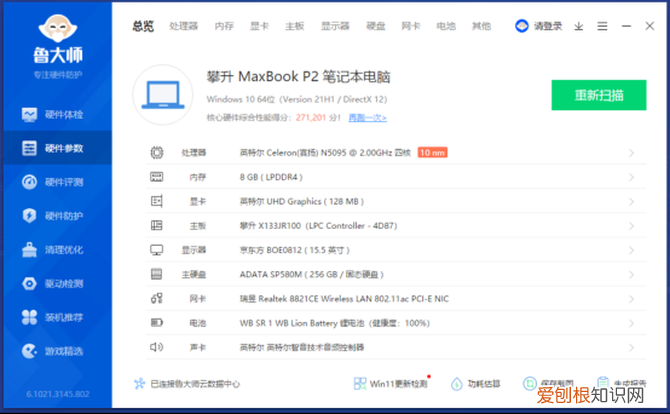Switch to the 电池 tab
The width and height of the screenshot is (670, 414).
pos(446,26)
